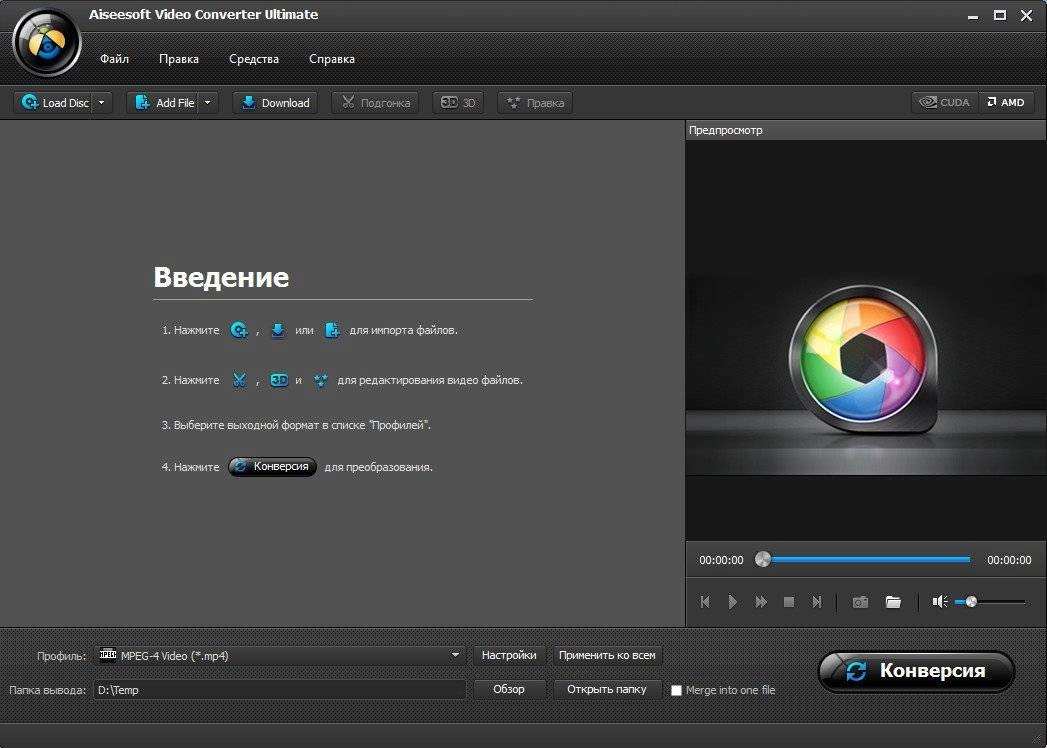Expand the Add File dropdown arrow
Image resolution: width=1047 pixels, height=748 pixels.
(x=208, y=103)
